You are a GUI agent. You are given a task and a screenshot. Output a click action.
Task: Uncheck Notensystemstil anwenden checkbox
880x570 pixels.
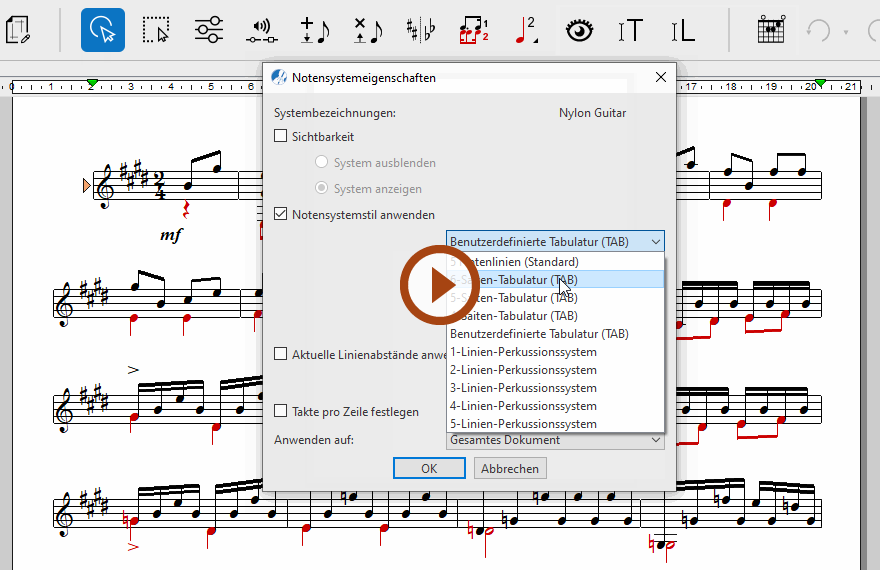281,214
